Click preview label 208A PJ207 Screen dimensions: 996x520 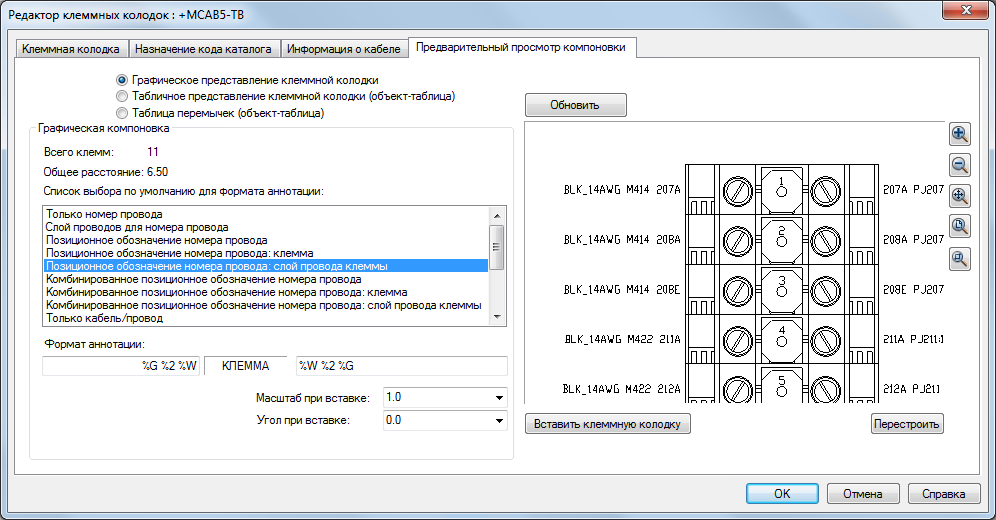(x=913, y=239)
